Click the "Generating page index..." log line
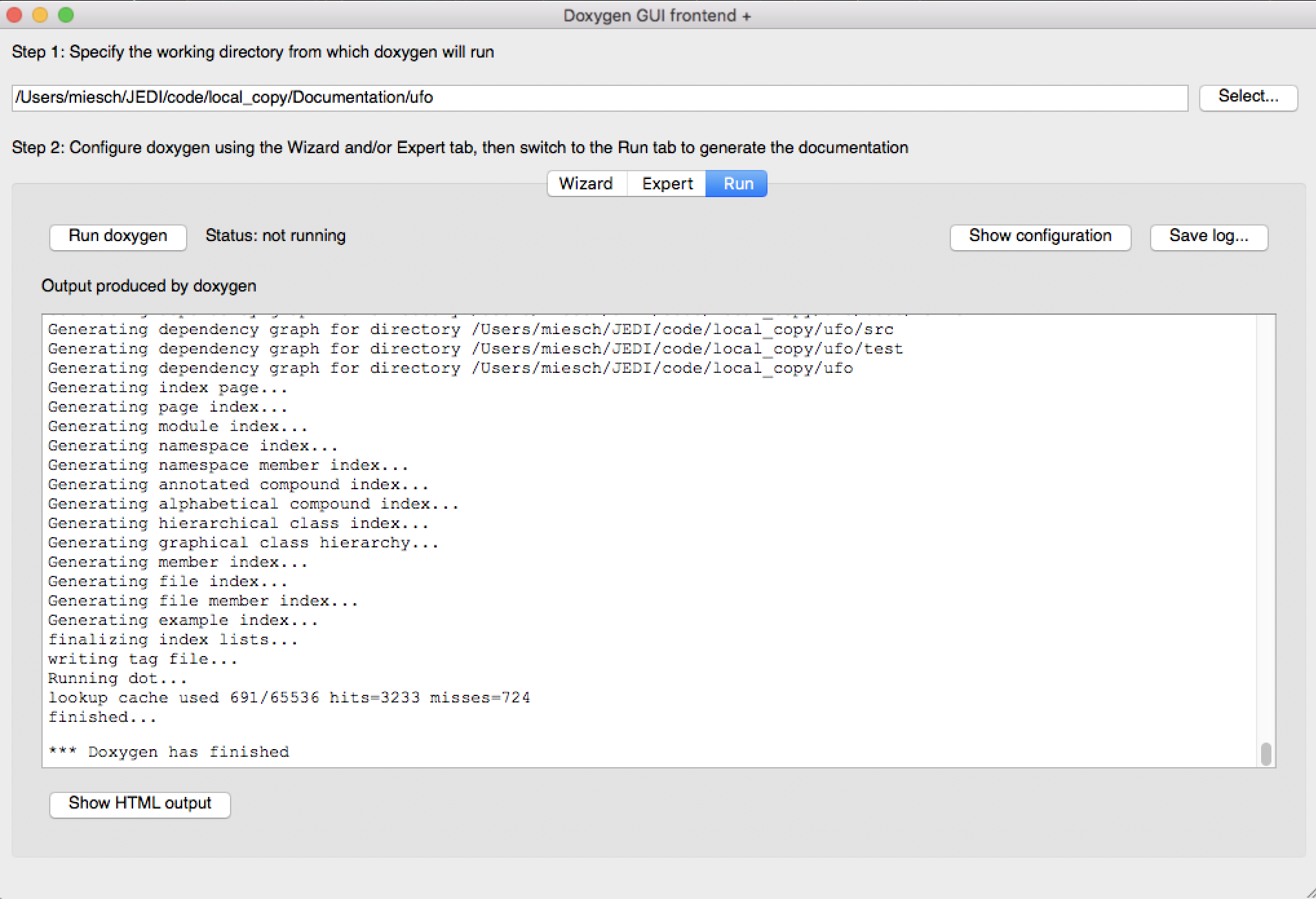The image size is (1316, 899). (168, 407)
